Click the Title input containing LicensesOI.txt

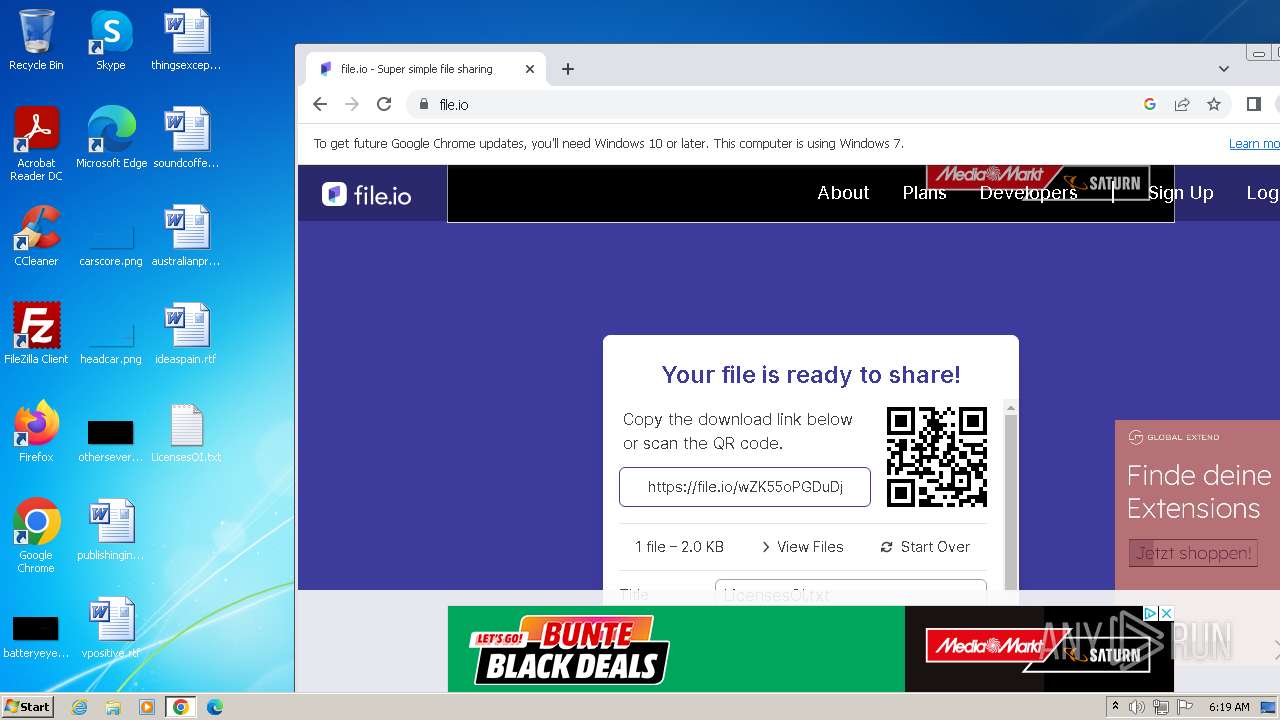click(851, 593)
